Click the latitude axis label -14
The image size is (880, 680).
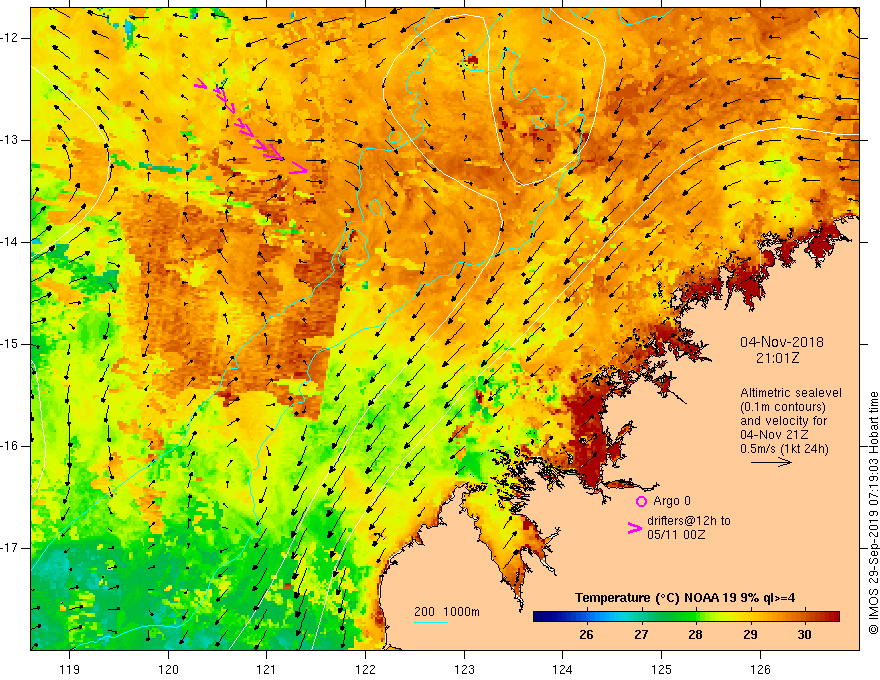[x=10, y=242]
